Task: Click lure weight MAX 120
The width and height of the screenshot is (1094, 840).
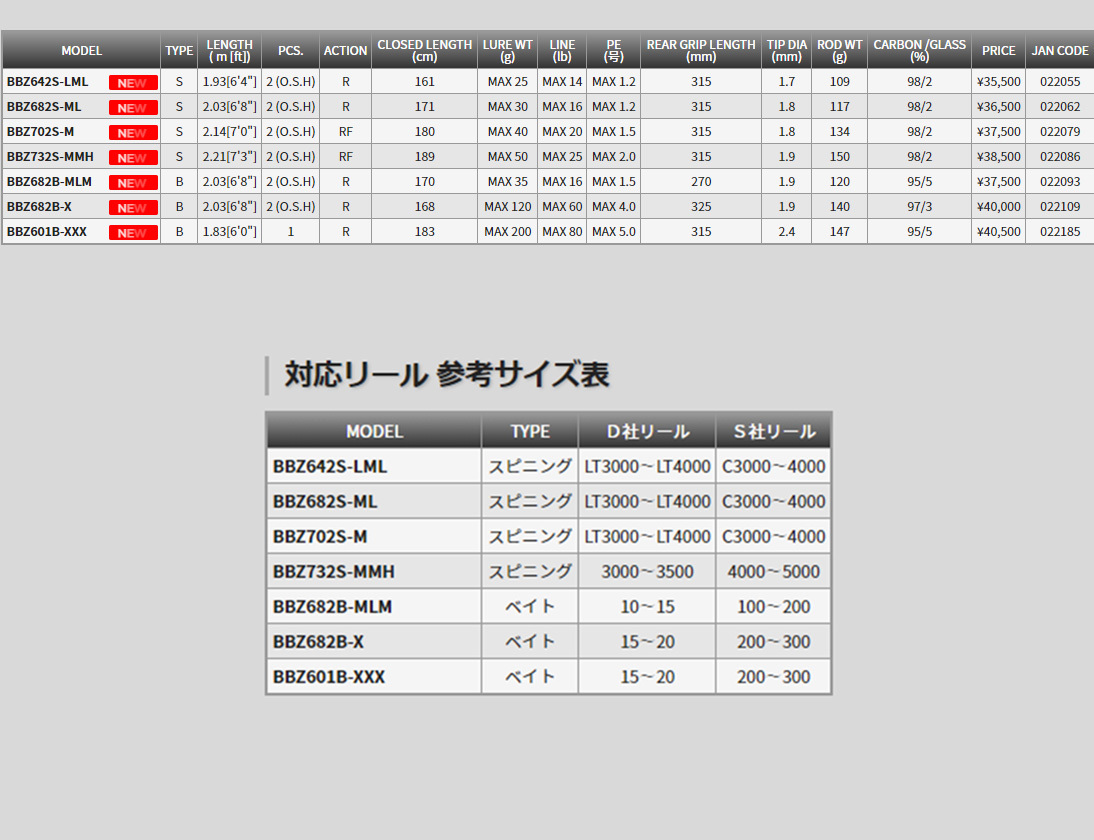Action: tap(507, 207)
